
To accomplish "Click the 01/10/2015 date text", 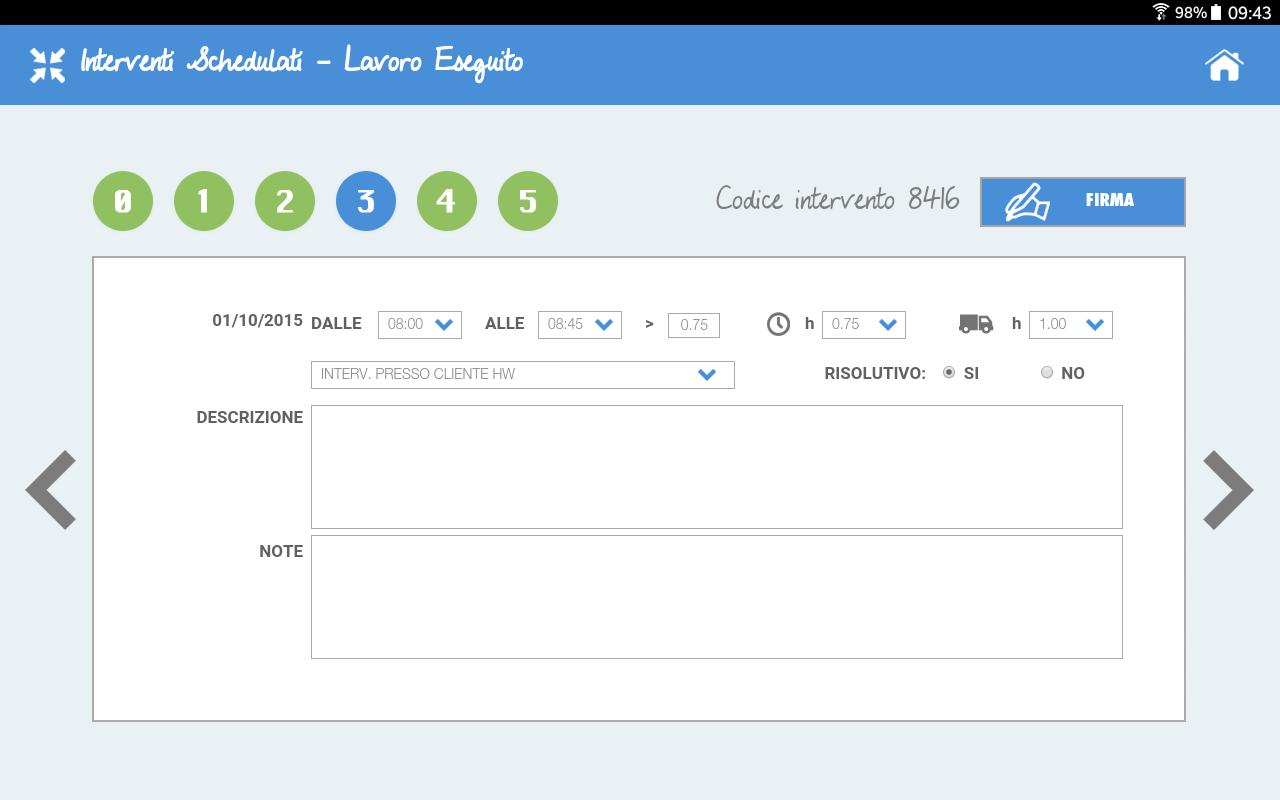I will [x=257, y=321].
